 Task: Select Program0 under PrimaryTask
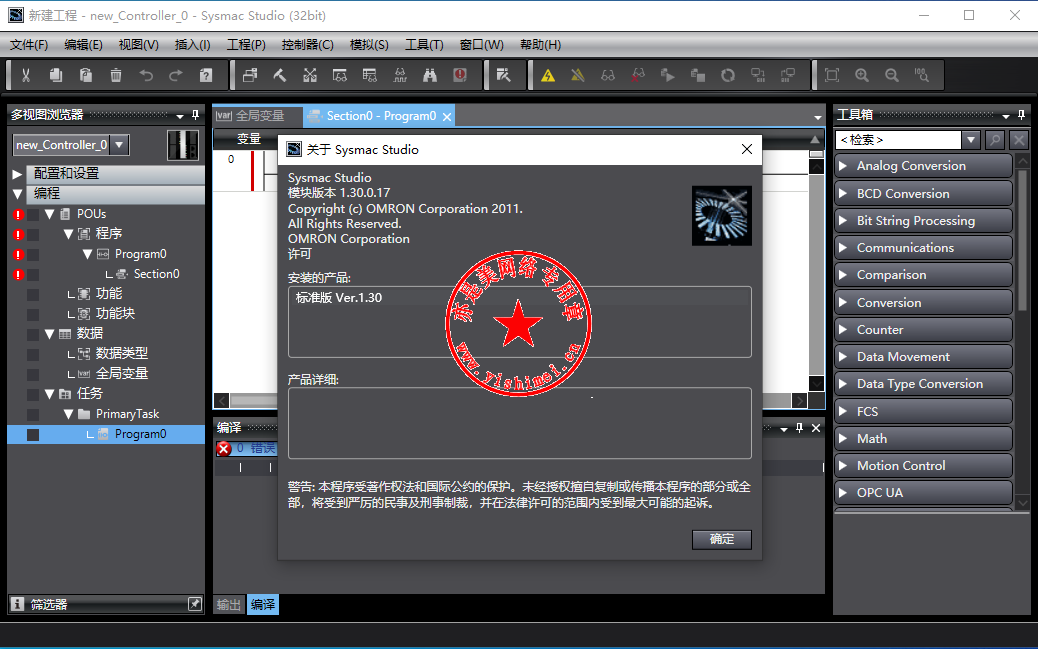click(140, 434)
